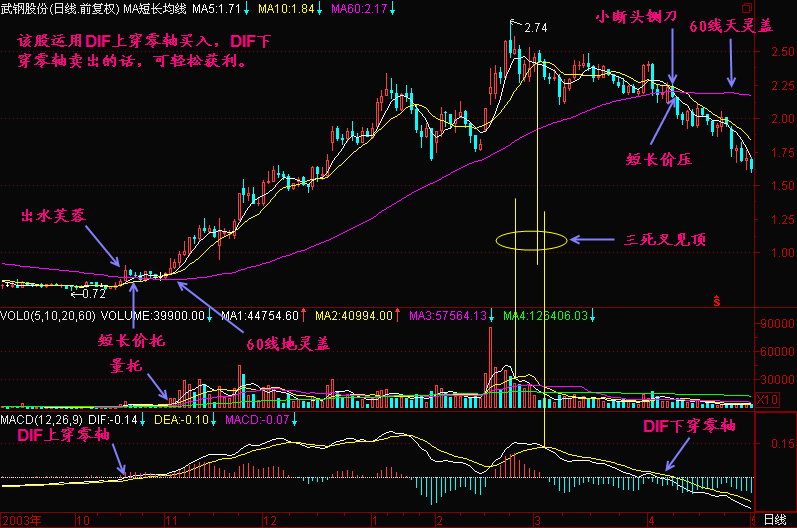Click the X10 volume scale badge
The height and width of the screenshot is (528, 797).
(x=767, y=399)
